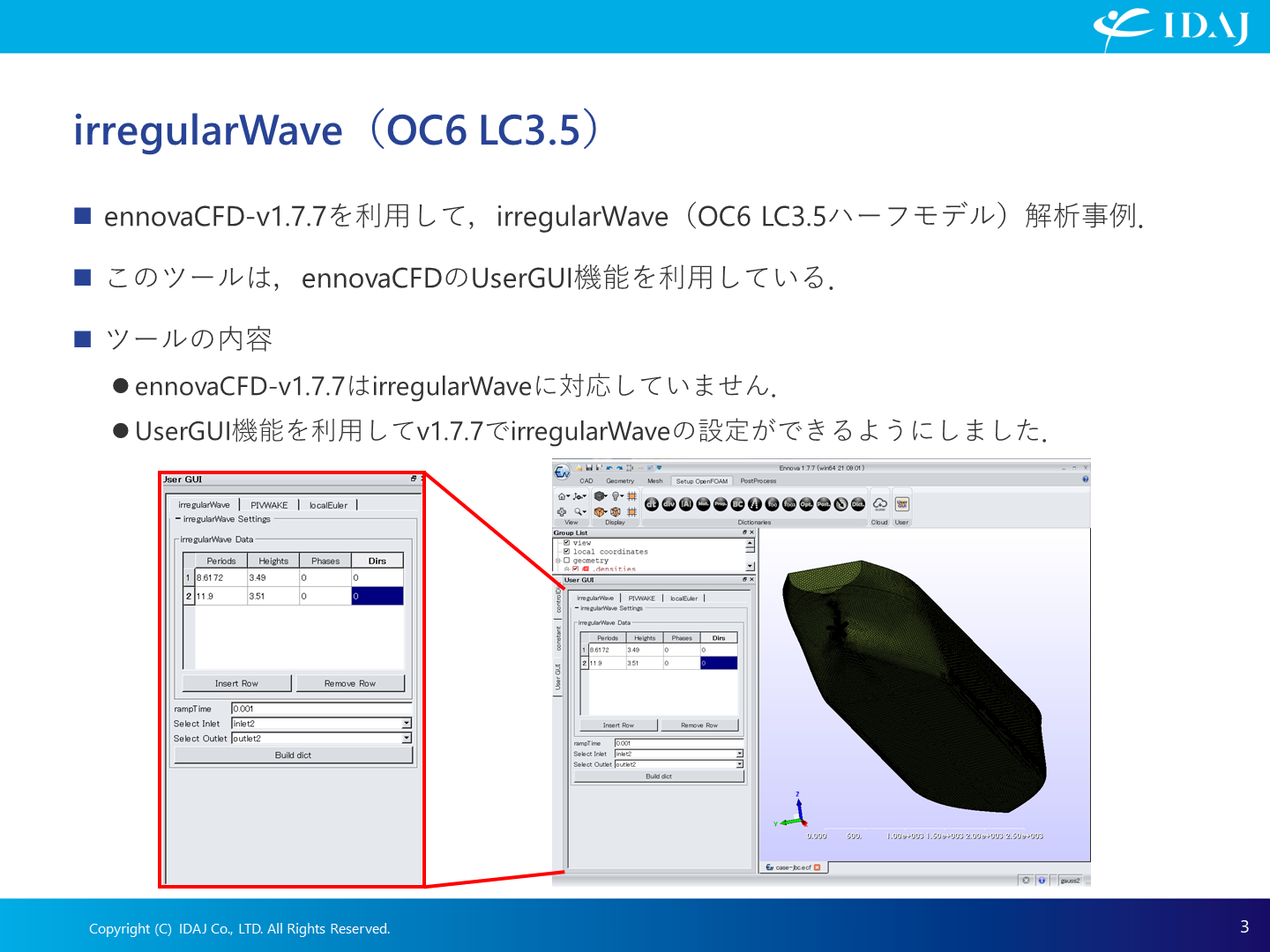1270x952 pixels.
Task: Float the Group List panel via undock icon
Action: pos(744,532)
